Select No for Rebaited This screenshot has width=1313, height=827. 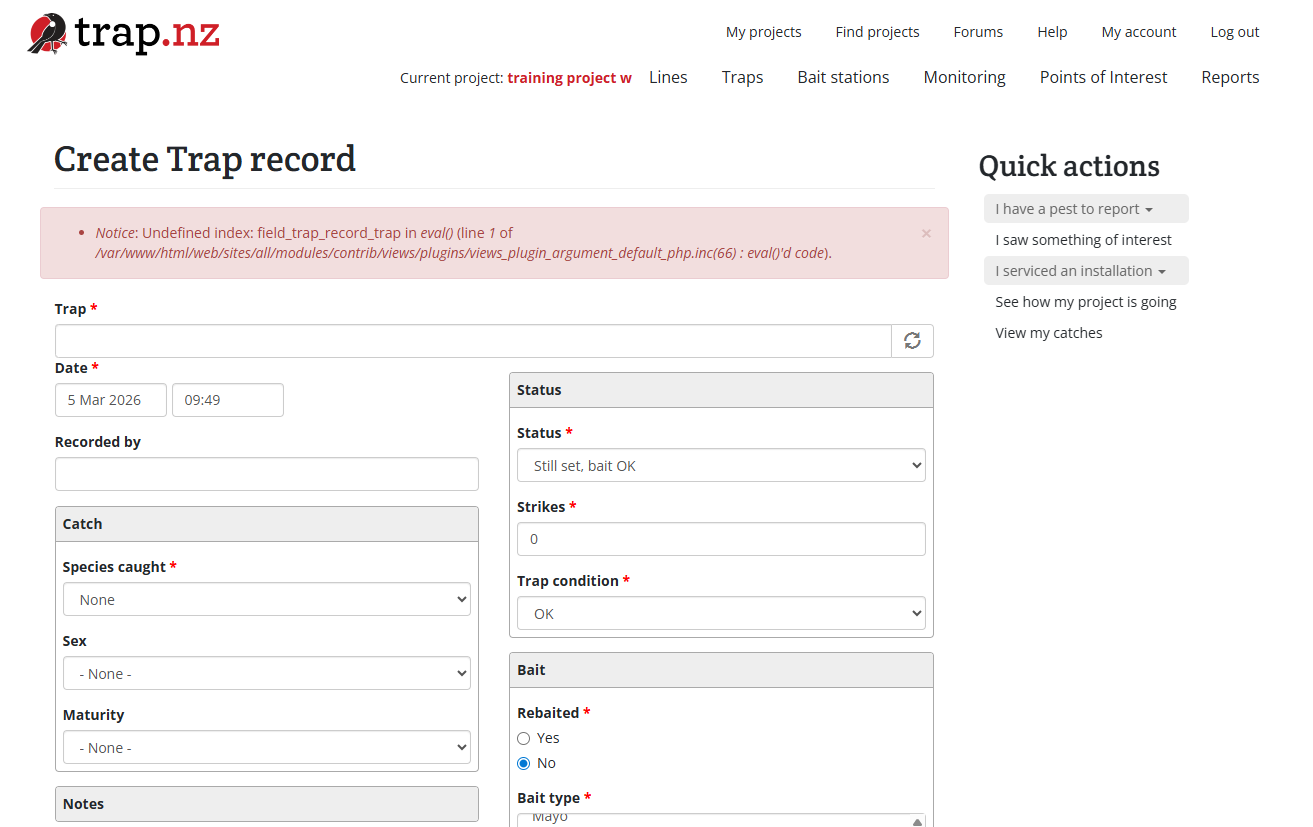click(x=524, y=763)
